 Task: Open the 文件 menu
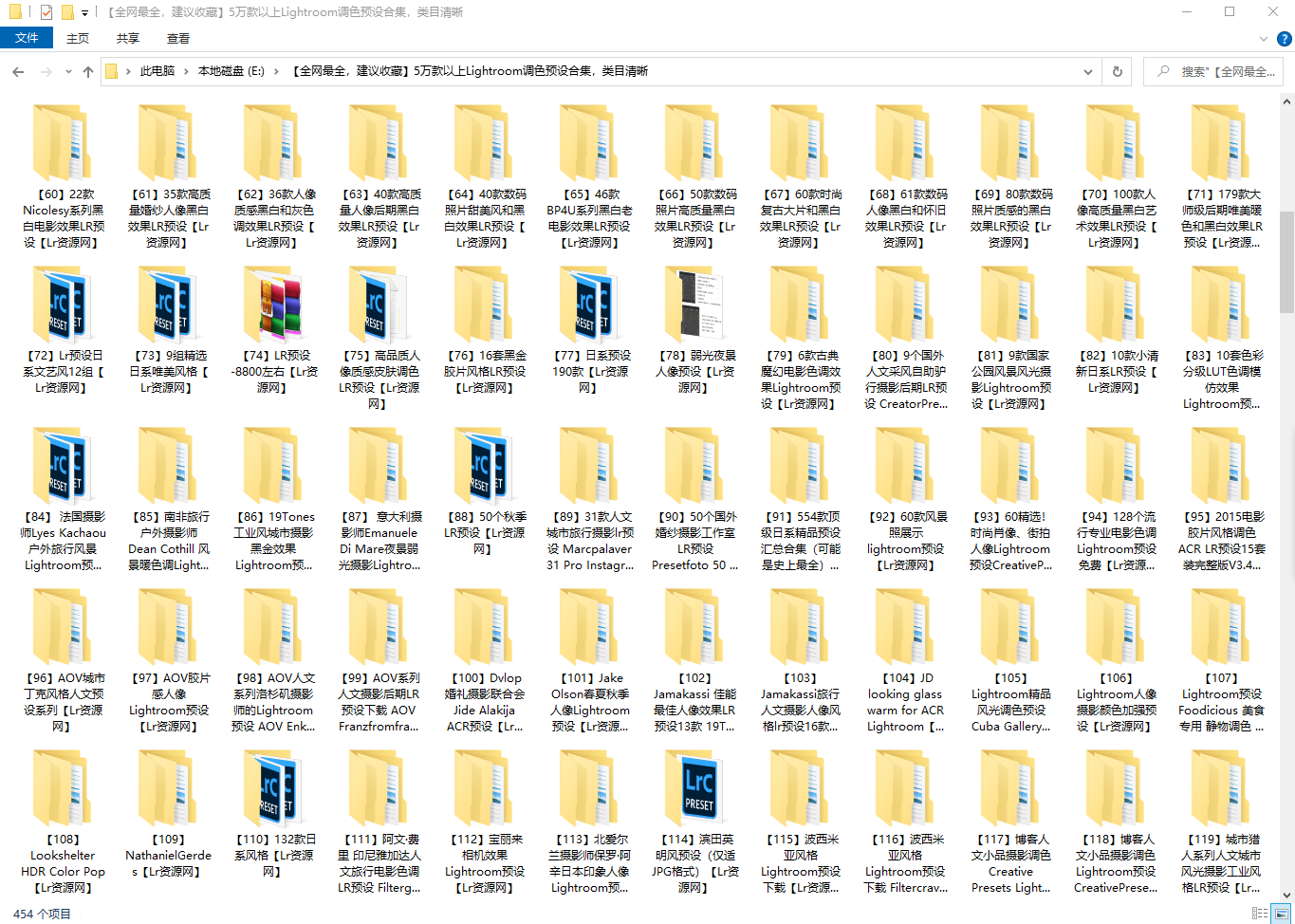27,38
